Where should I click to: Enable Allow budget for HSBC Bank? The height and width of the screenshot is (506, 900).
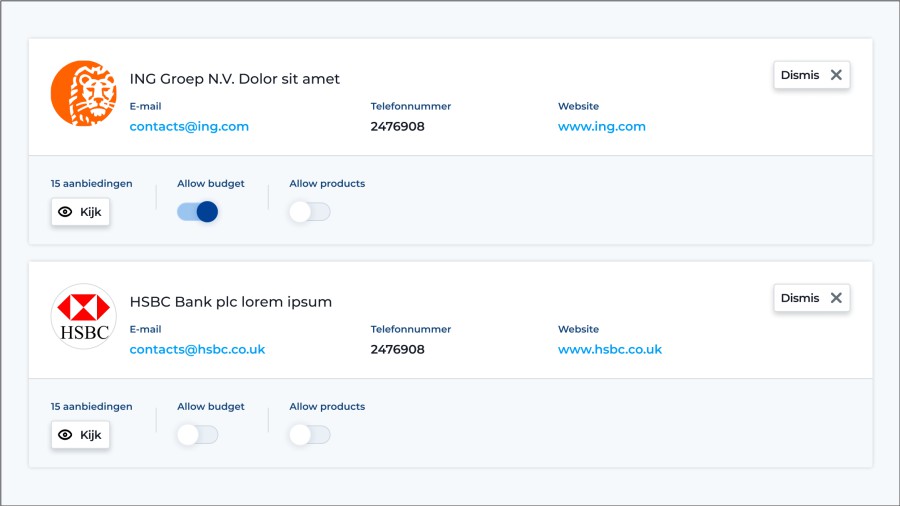(x=197, y=435)
